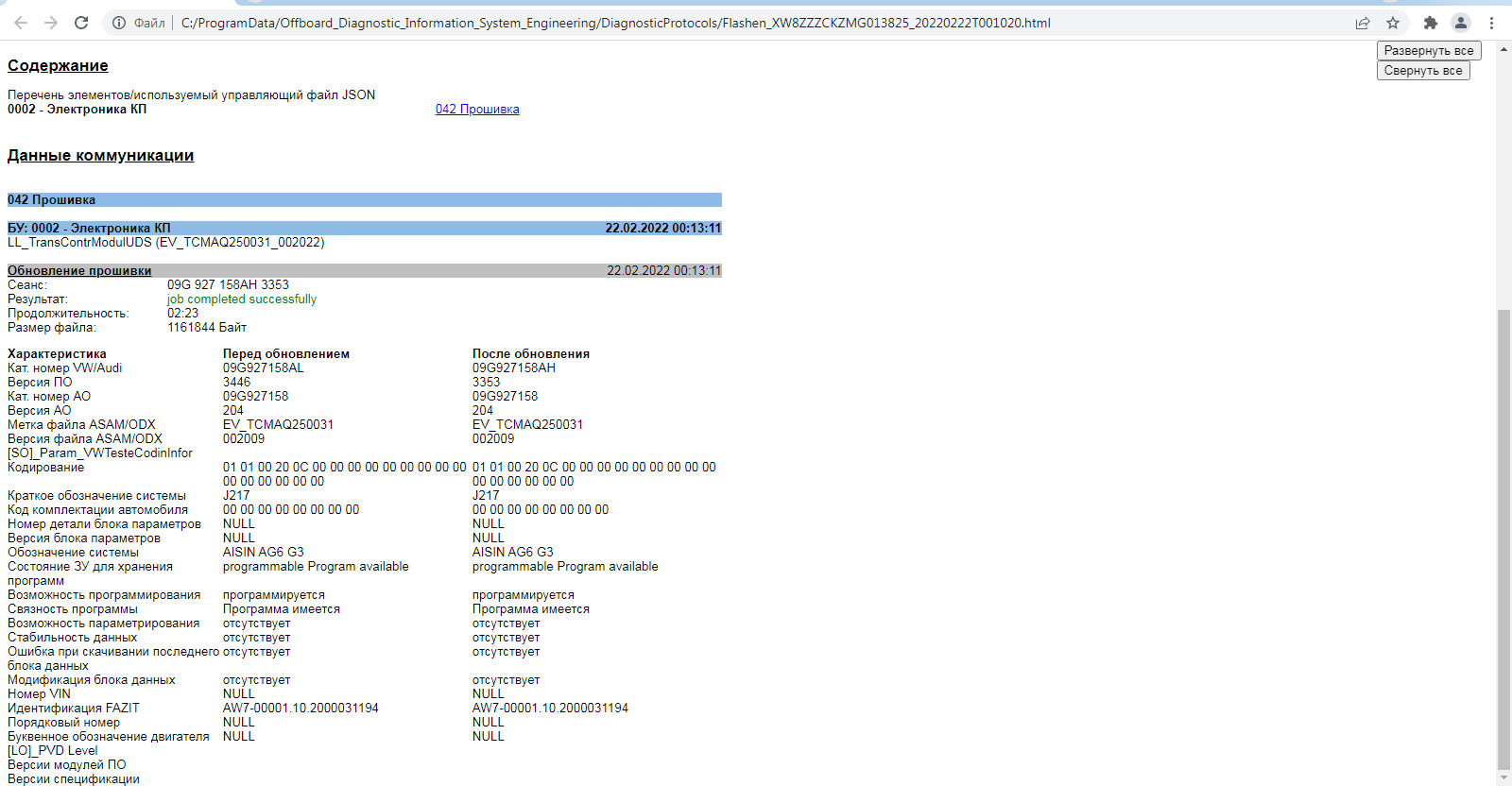1512x786 pixels.
Task: Click the before-update AISIN AG6 G3 value
Action: [264, 552]
